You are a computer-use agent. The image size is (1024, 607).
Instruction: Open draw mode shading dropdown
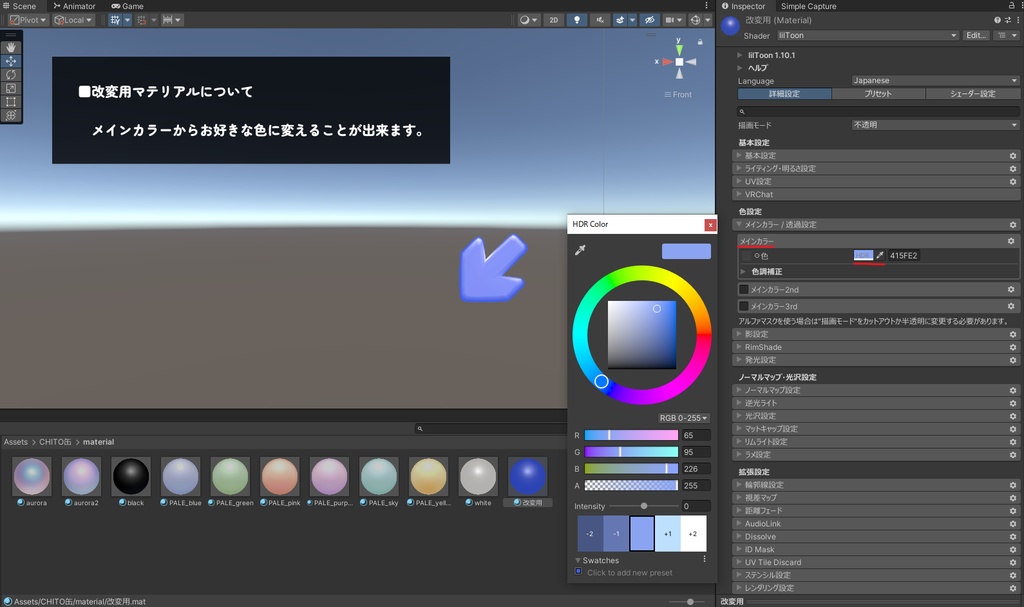pyautogui.click(x=528, y=20)
